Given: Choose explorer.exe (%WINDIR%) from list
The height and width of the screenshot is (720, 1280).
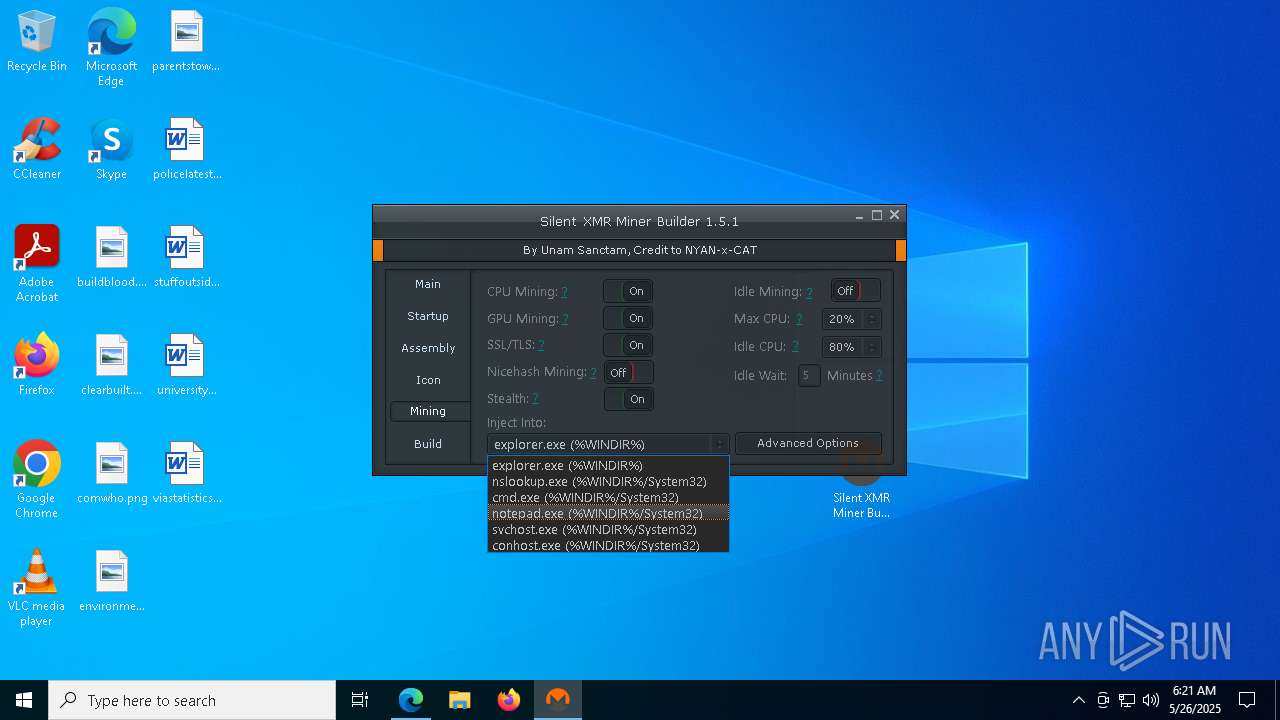Looking at the screenshot, I should pyautogui.click(x=608, y=465).
